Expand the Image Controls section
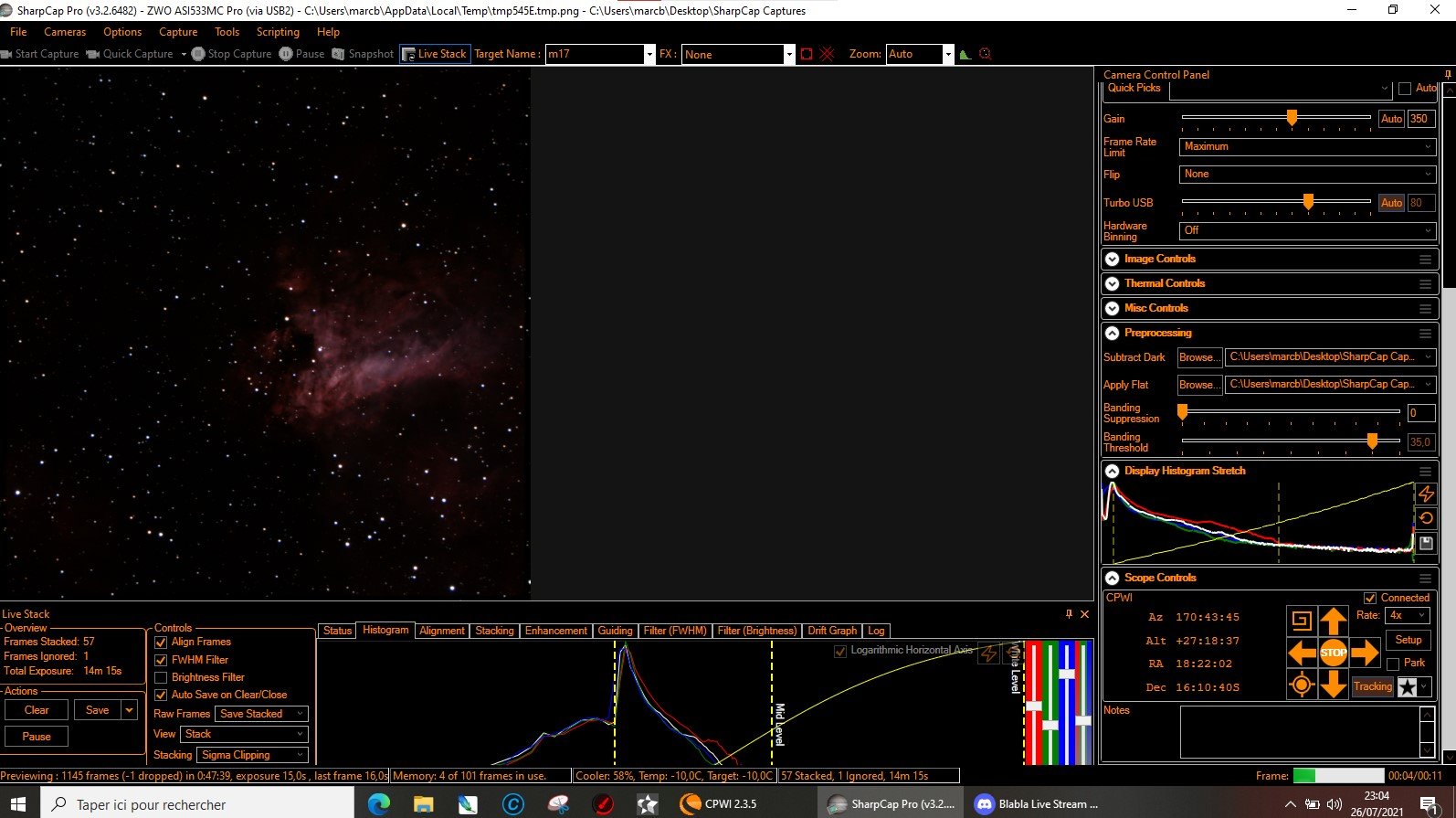 coord(1113,260)
